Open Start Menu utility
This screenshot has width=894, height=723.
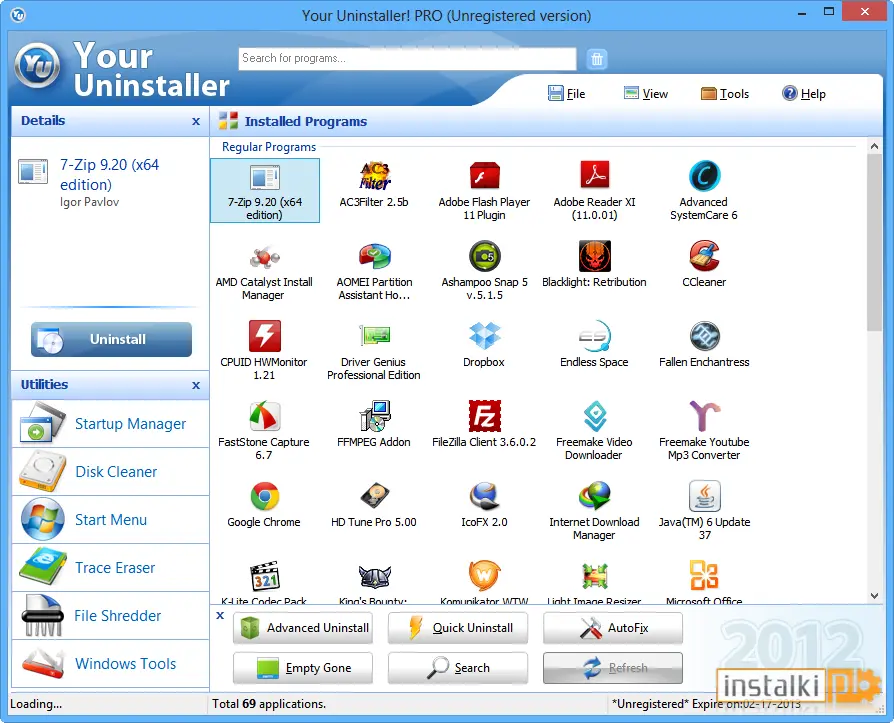(111, 519)
